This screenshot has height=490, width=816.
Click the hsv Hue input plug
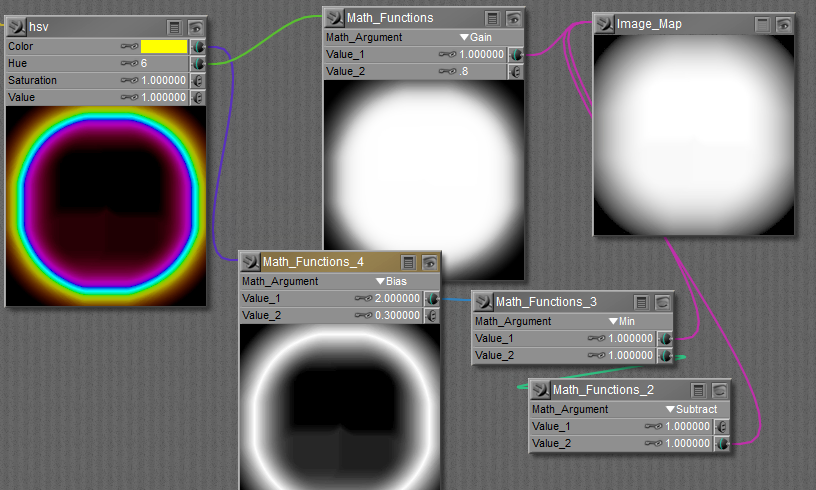[198, 63]
